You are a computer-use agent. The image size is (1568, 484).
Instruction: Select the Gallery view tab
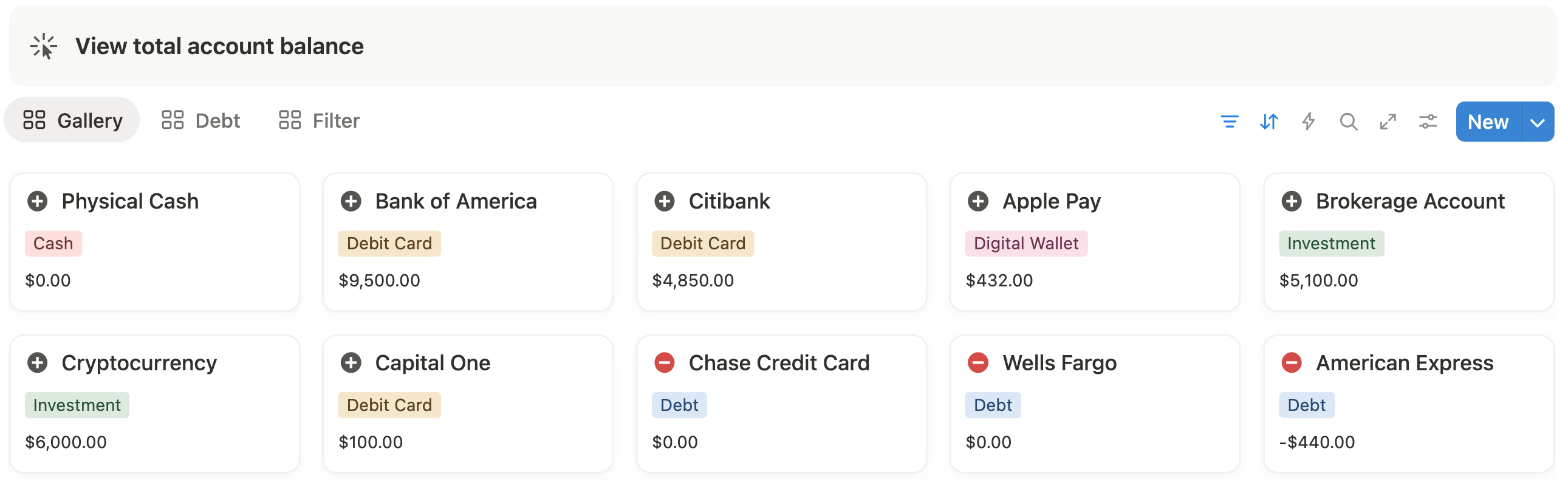point(72,120)
